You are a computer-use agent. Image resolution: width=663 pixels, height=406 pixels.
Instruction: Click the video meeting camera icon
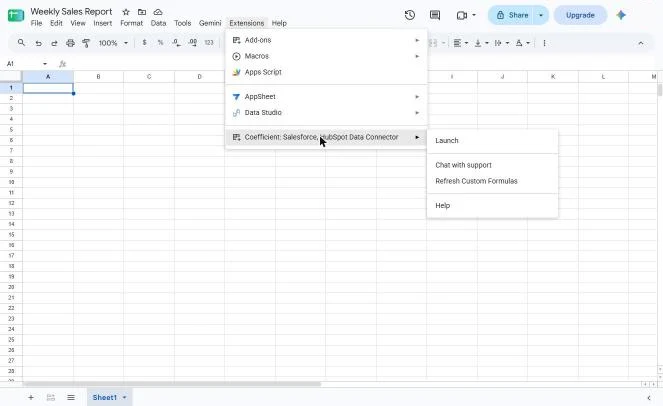click(462, 15)
